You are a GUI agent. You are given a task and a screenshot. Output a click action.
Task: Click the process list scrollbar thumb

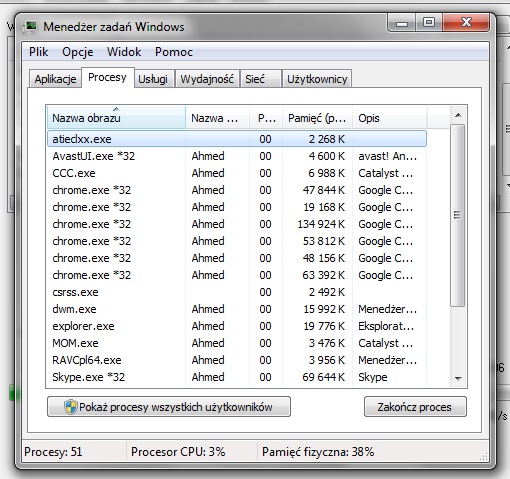(458, 215)
